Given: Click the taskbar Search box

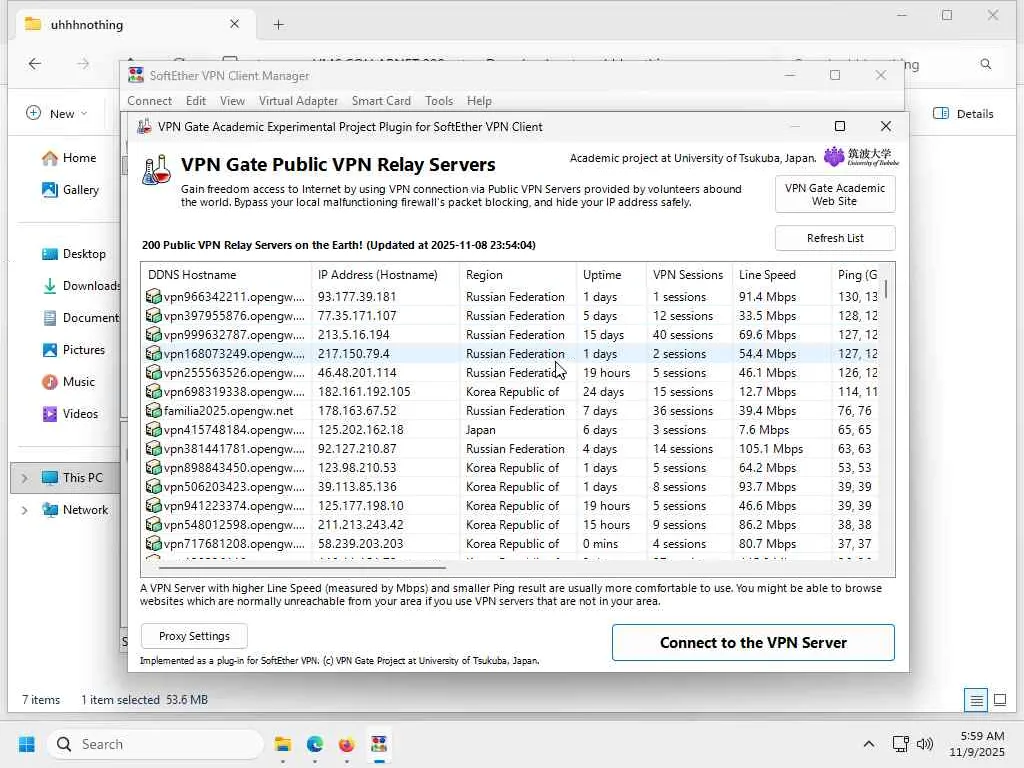Looking at the screenshot, I should pos(155,744).
